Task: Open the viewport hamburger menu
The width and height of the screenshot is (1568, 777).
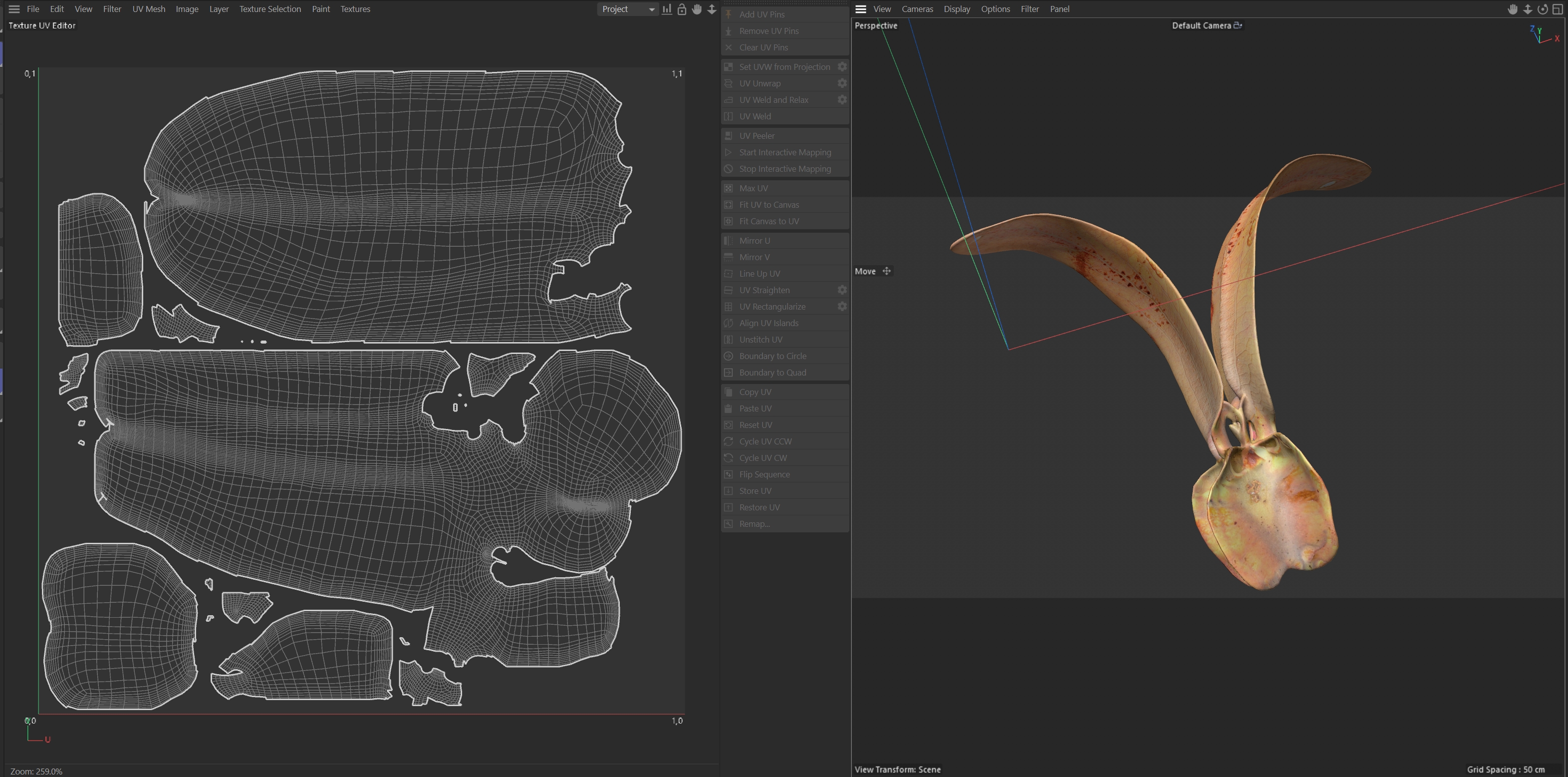Action: [861, 9]
